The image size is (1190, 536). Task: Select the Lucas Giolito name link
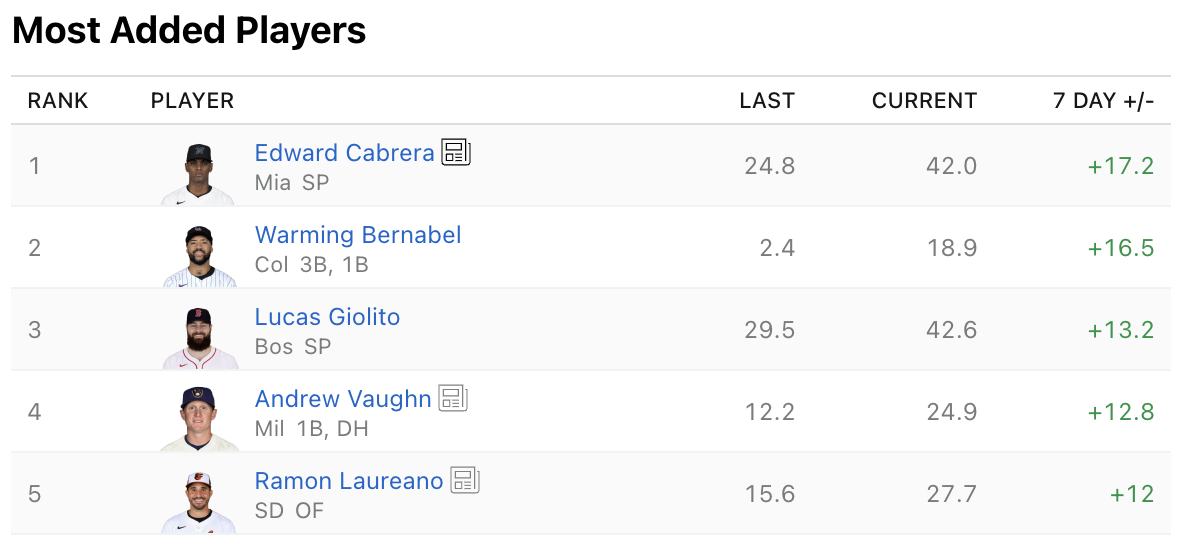pos(327,317)
